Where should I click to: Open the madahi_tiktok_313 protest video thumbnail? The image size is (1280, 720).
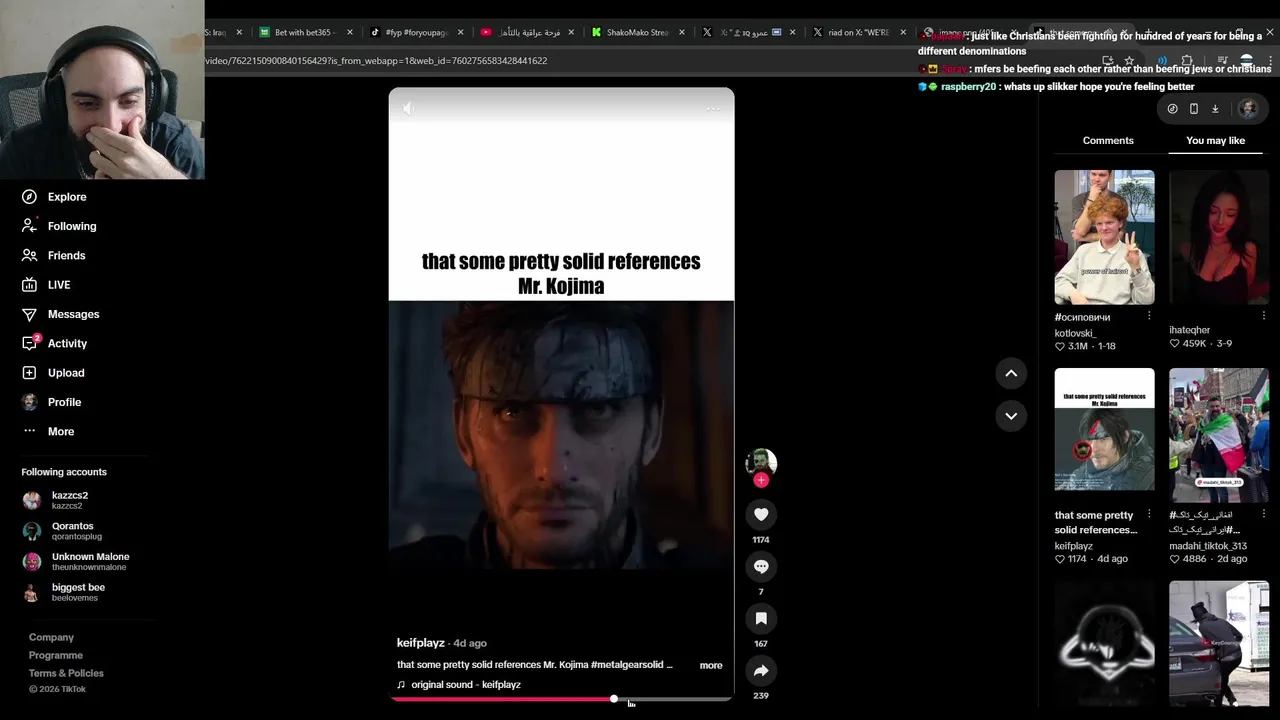1219,435
